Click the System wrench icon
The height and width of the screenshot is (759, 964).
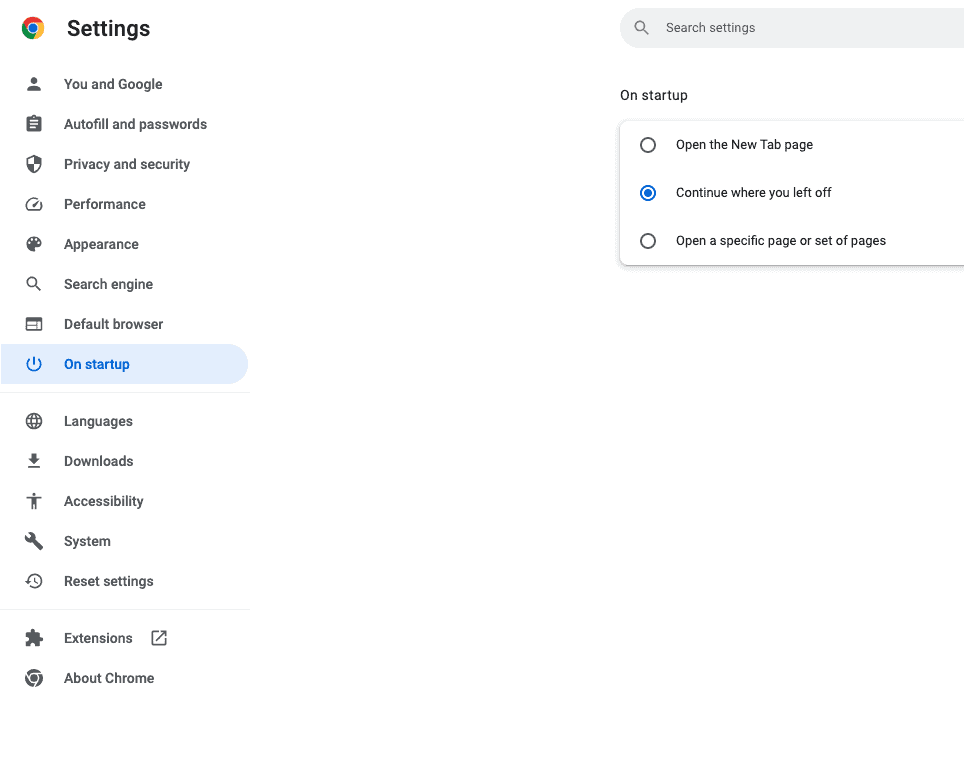[34, 541]
